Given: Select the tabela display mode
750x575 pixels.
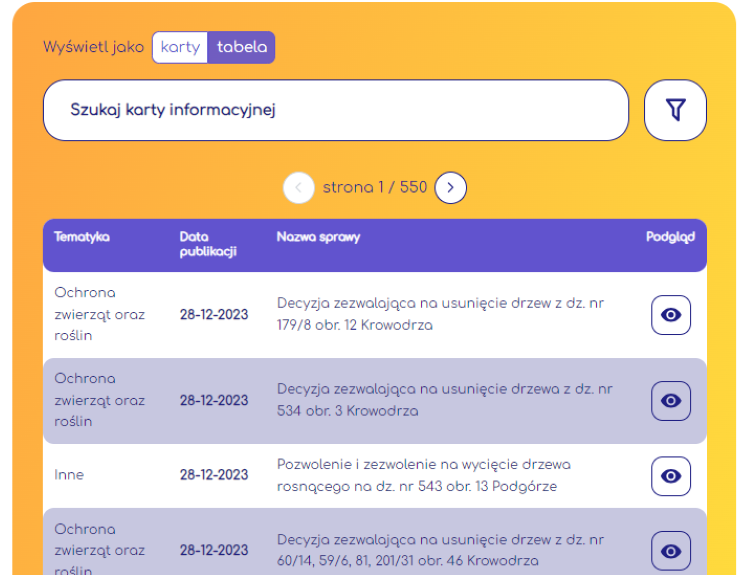Looking at the screenshot, I should pos(242,47).
